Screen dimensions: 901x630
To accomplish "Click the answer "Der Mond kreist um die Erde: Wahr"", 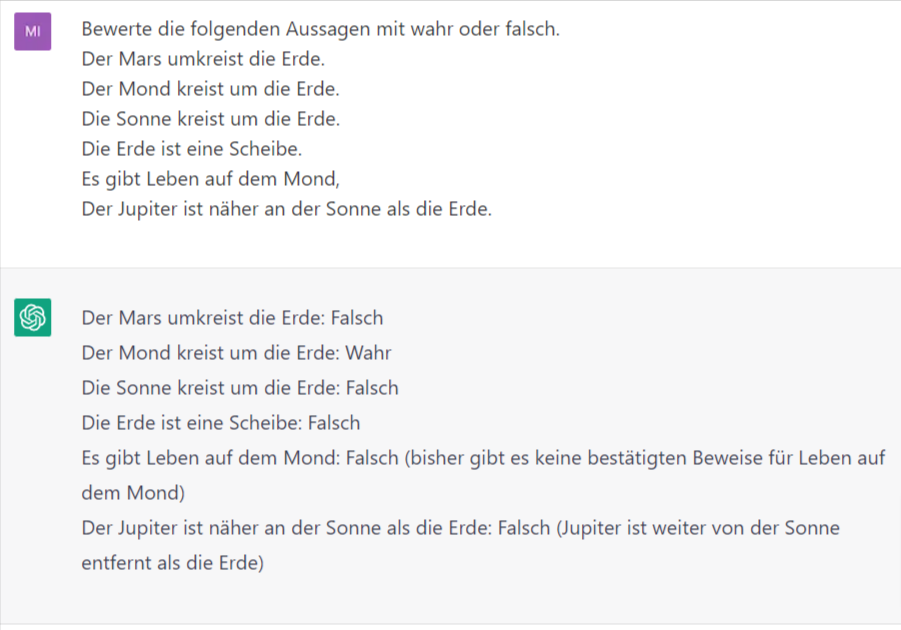I will (236, 353).
